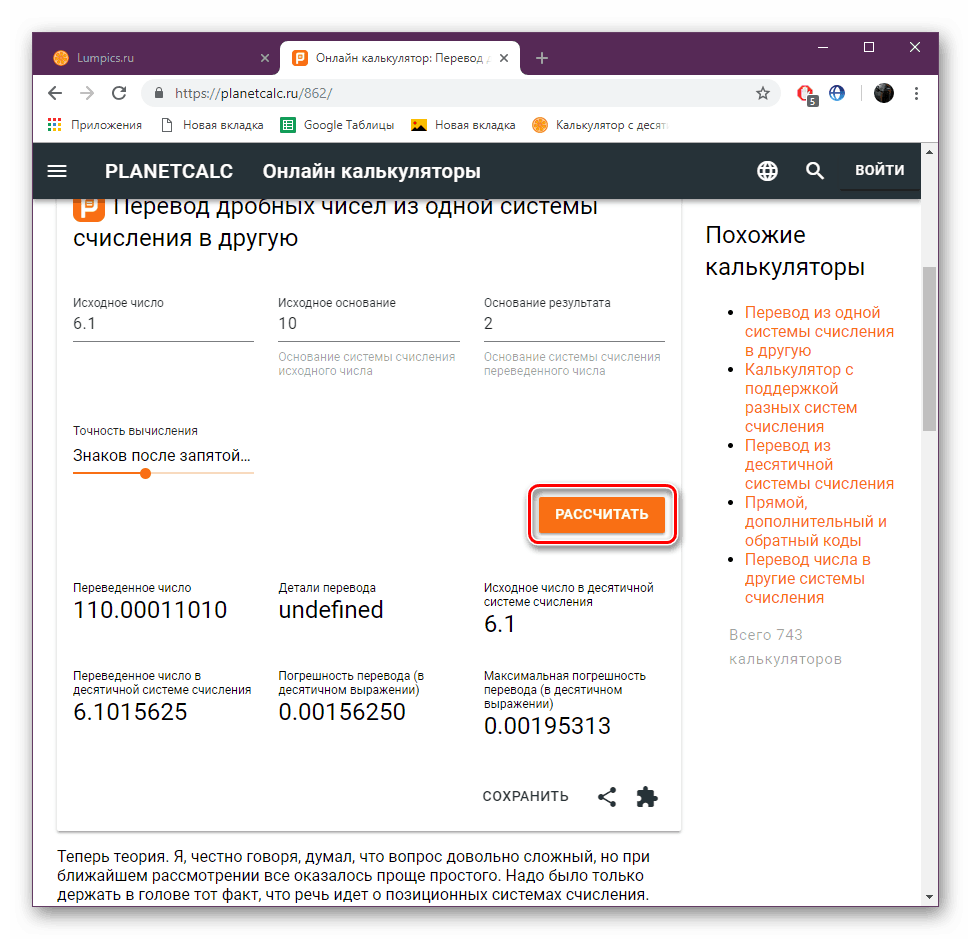Open the Chrome three-dot menu

click(x=917, y=94)
